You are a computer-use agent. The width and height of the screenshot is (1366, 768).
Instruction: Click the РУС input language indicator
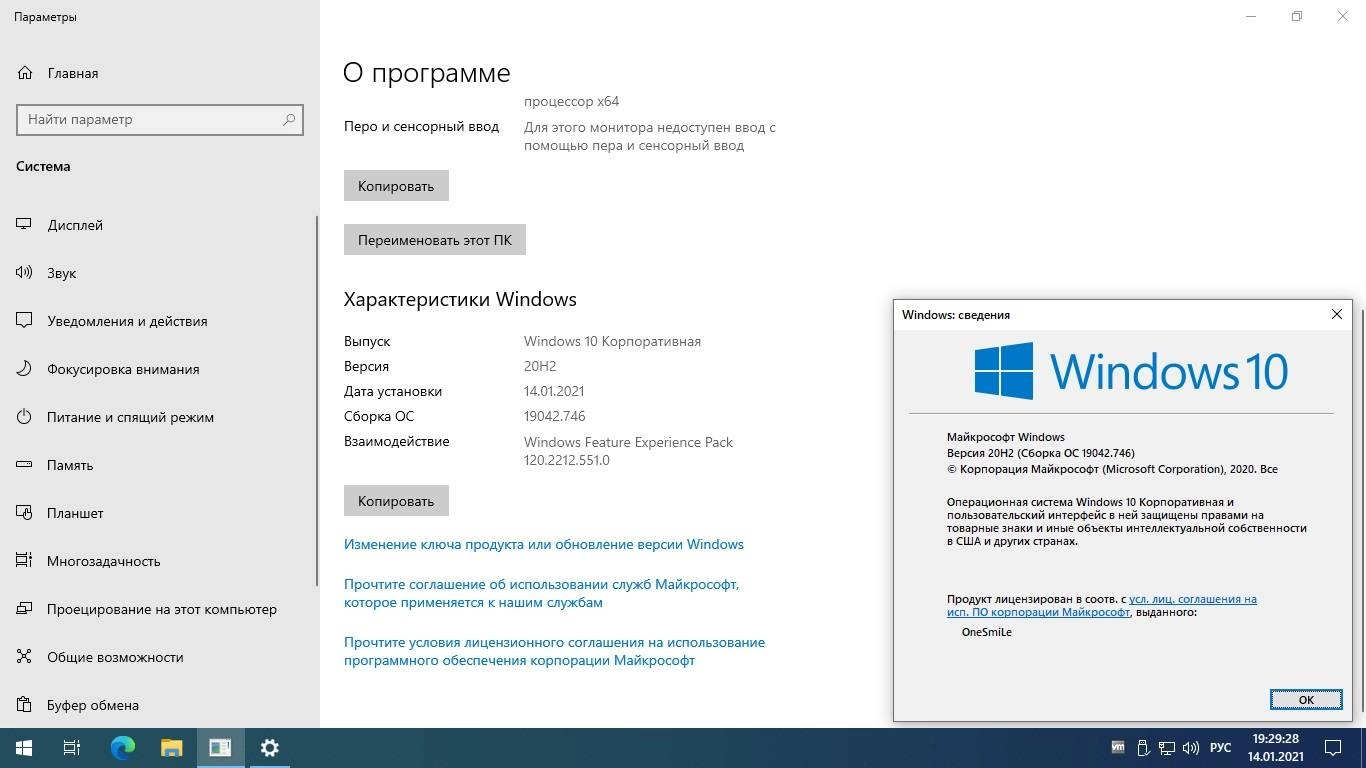click(x=1220, y=747)
